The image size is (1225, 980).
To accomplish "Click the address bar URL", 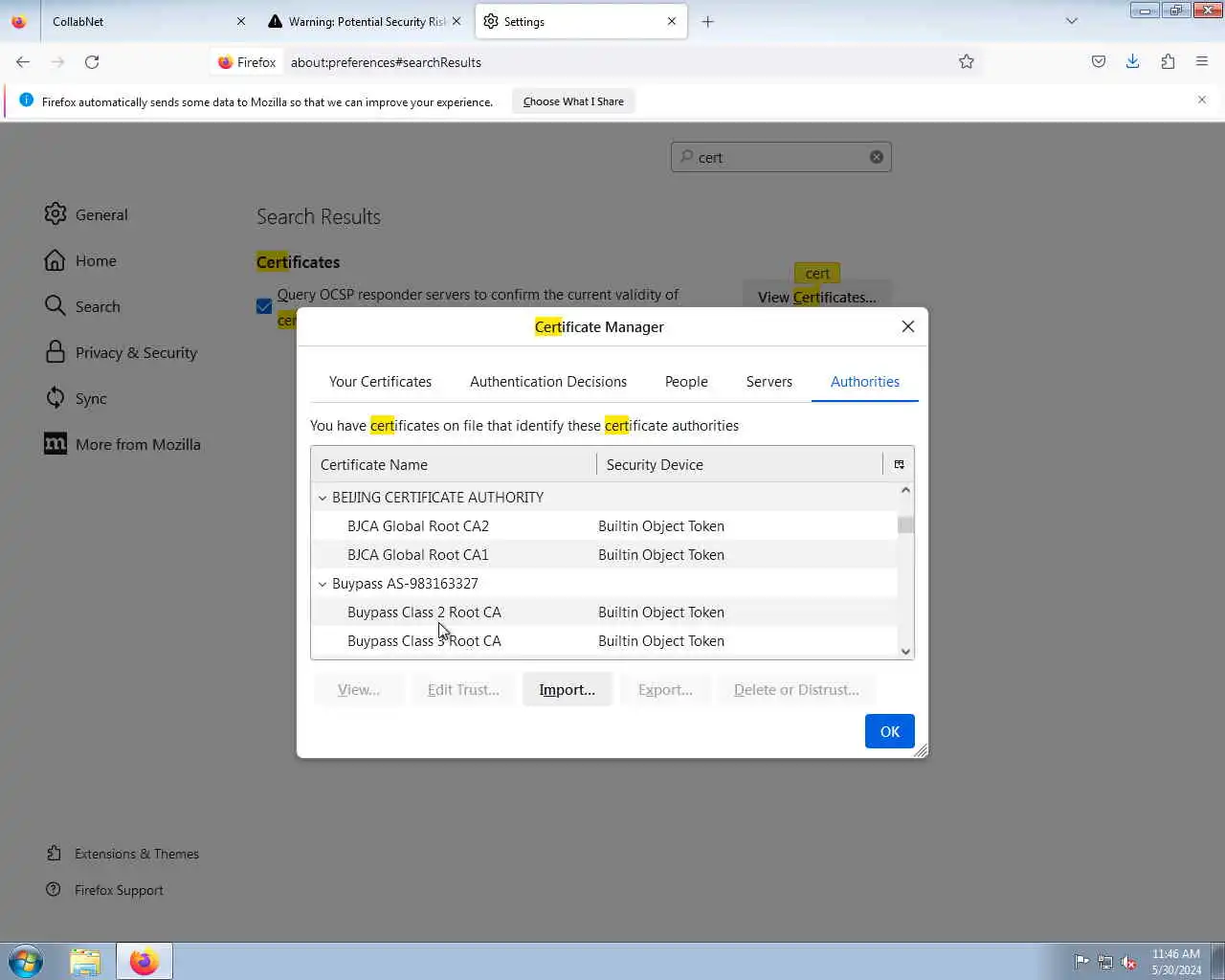I will coord(386,62).
